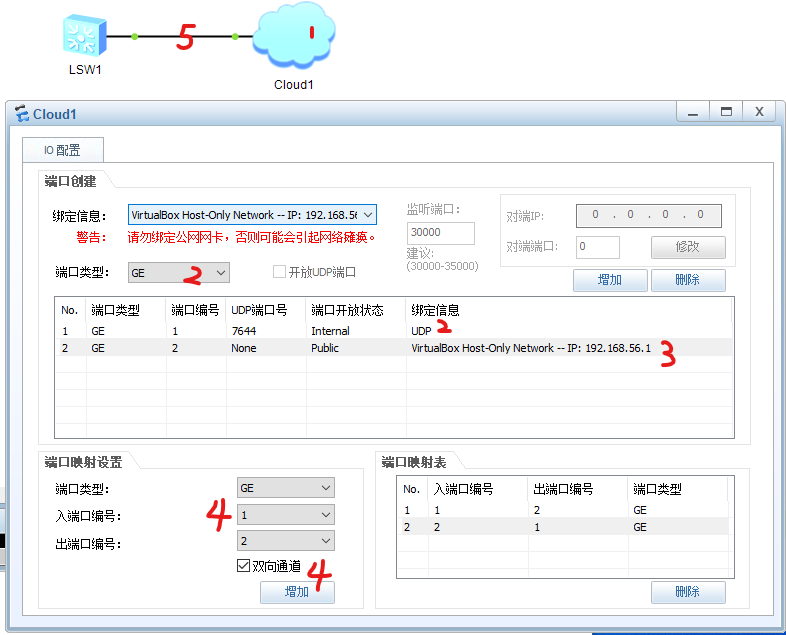This screenshot has height=635, width=786.
Task: Close the Cloud1 dialog window
Action: pos(759,112)
